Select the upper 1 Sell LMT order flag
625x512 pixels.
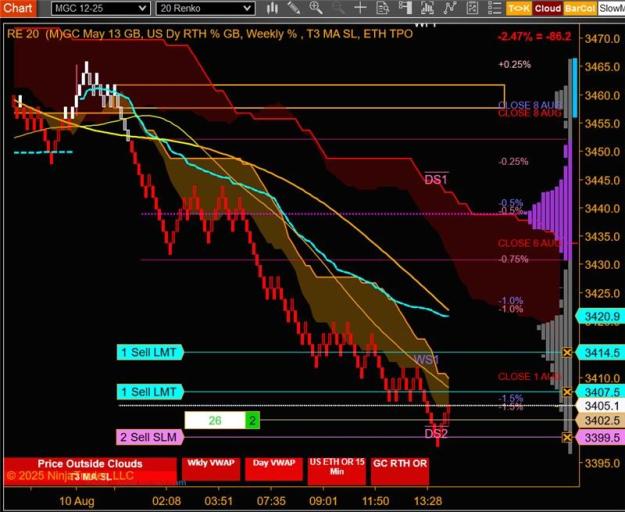(x=150, y=352)
